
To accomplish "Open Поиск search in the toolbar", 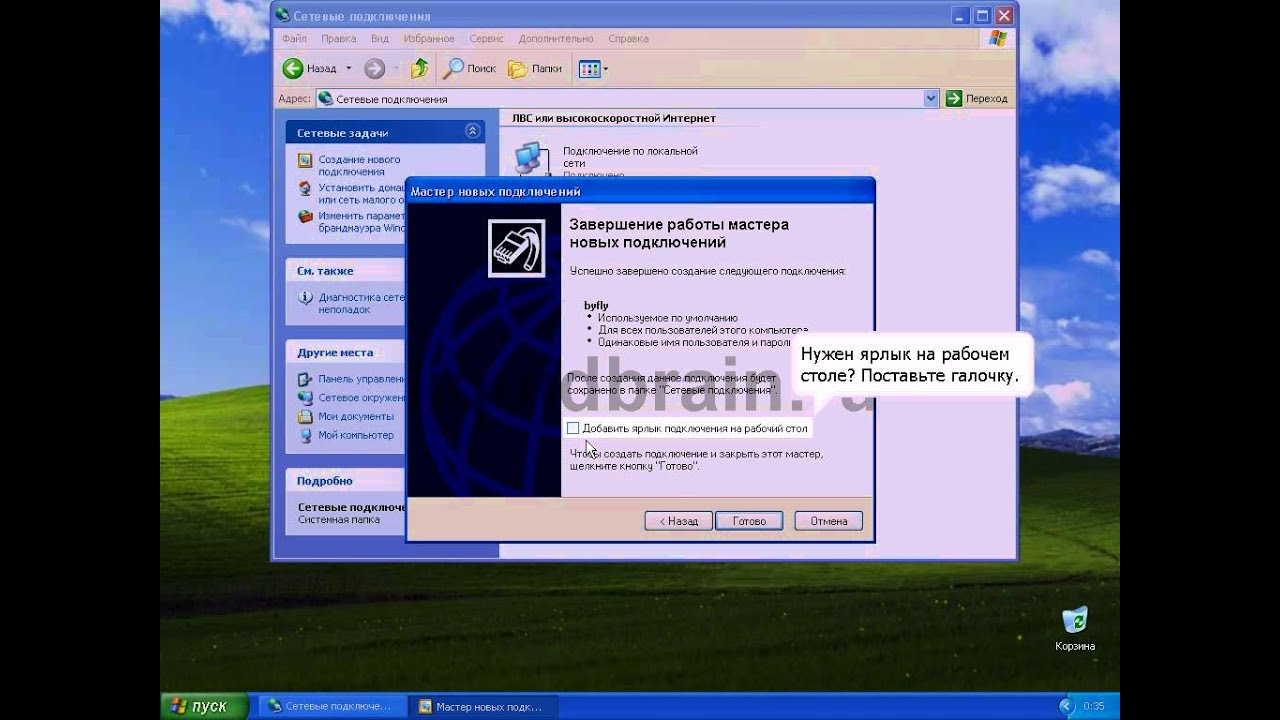I will pyautogui.click(x=469, y=68).
